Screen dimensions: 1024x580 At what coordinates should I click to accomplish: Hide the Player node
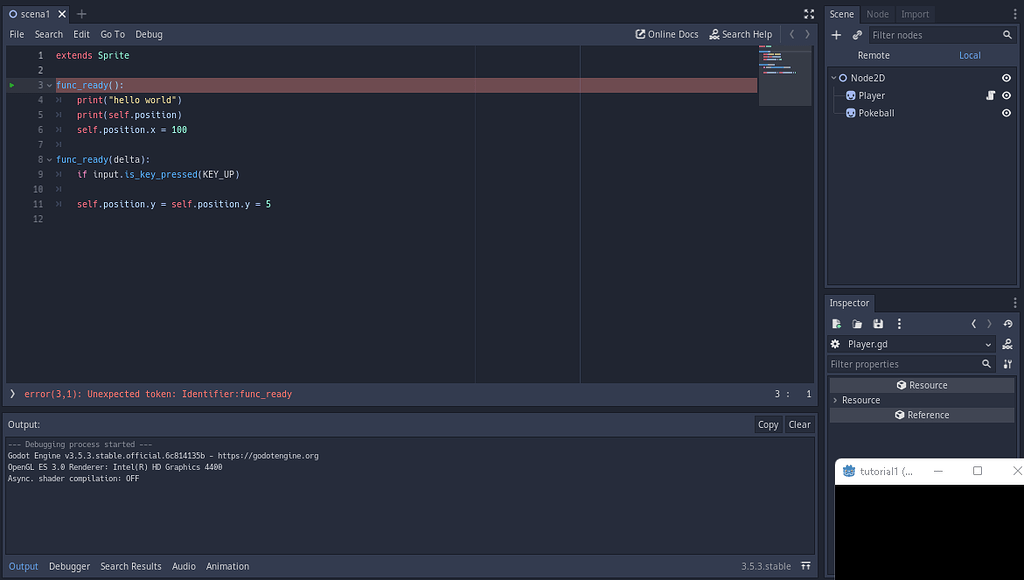coord(1006,95)
